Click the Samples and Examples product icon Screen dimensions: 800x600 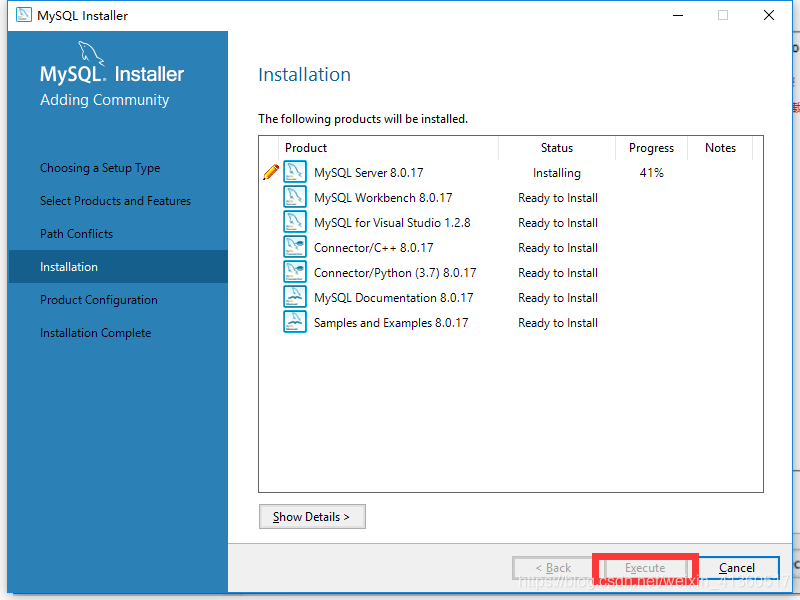pos(295,321)
